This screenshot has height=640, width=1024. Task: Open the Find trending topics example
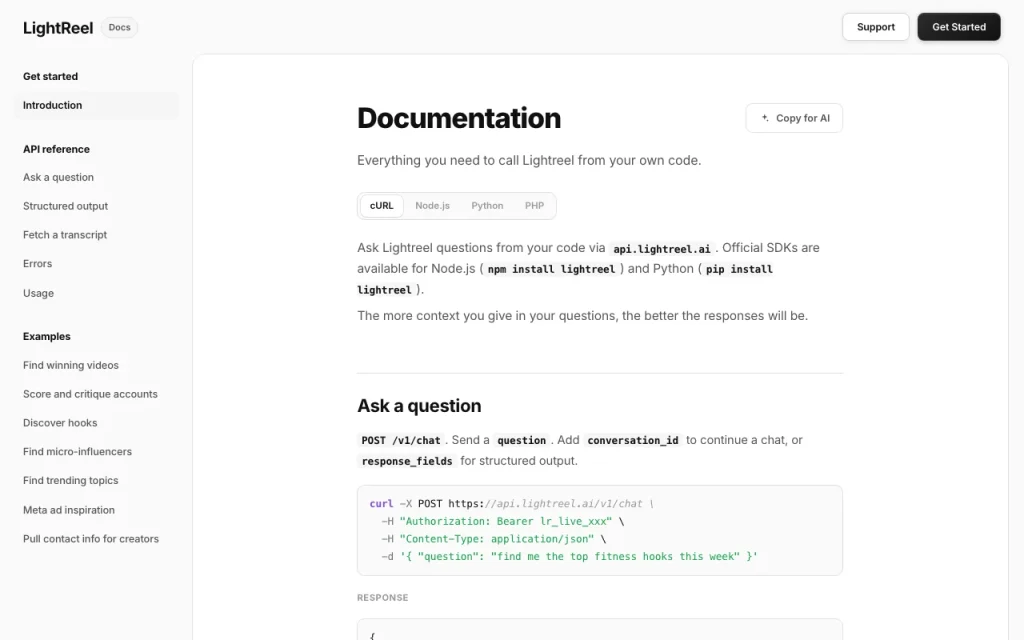coord(71,480)
